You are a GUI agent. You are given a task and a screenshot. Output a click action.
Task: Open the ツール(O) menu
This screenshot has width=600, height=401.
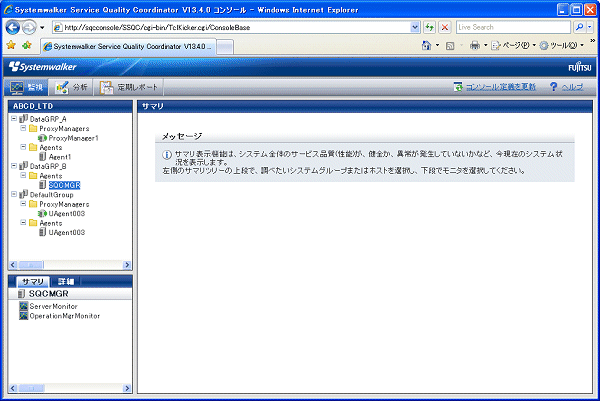[x=562, y=46]
